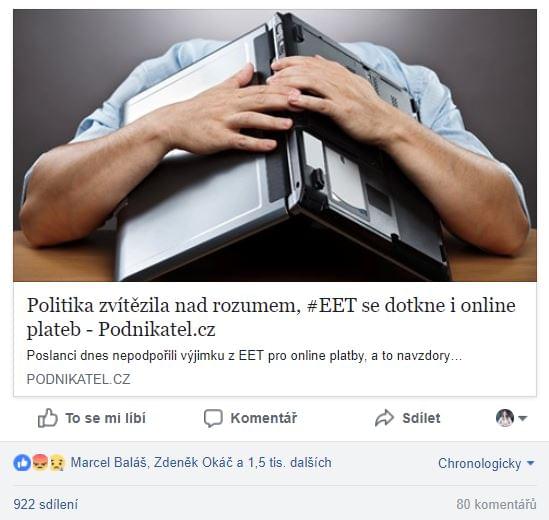
Task: Click the small profile avatar icon
Action: (x=505, y=418)
